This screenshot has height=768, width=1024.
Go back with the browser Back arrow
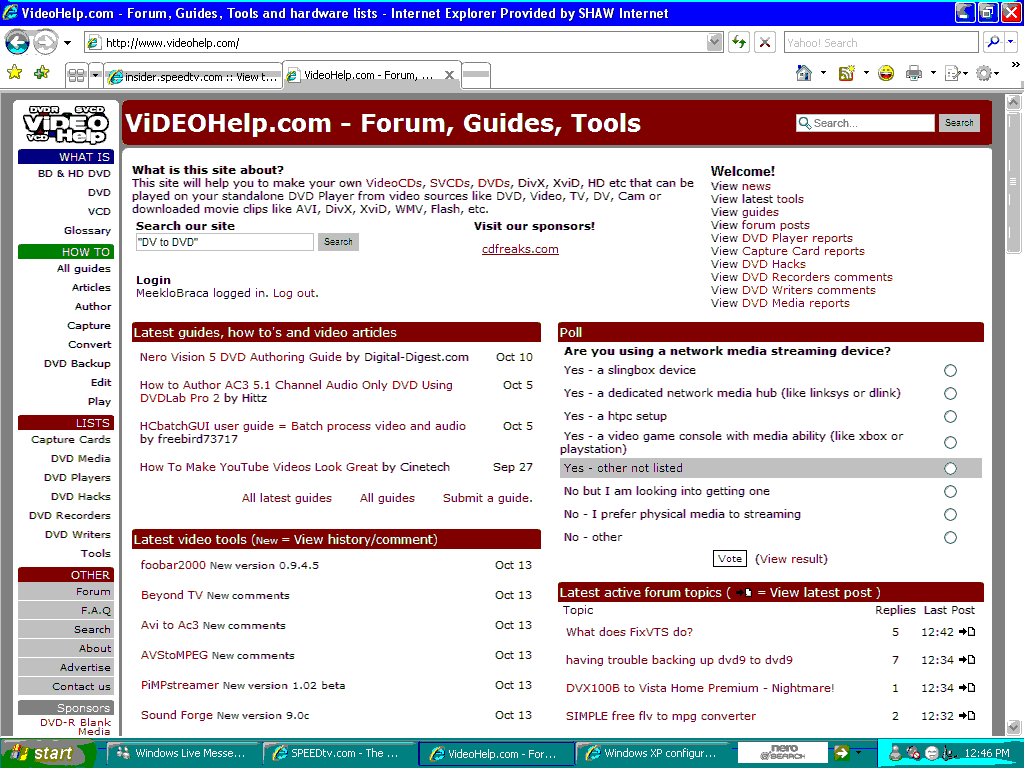17,43
